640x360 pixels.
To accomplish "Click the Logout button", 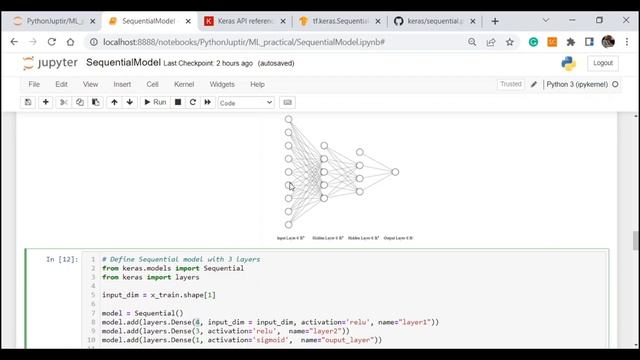I will tap(603, 63).
